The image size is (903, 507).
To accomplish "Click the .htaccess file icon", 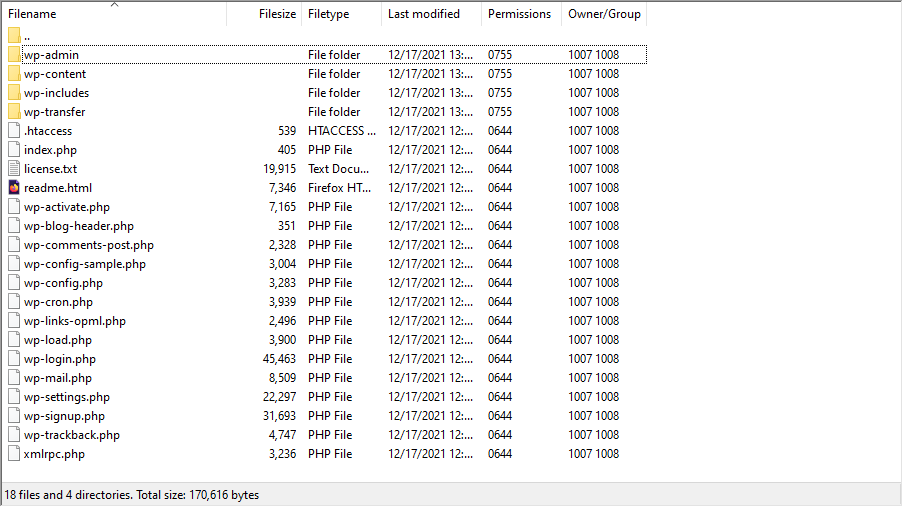I will tap(14, 131).
